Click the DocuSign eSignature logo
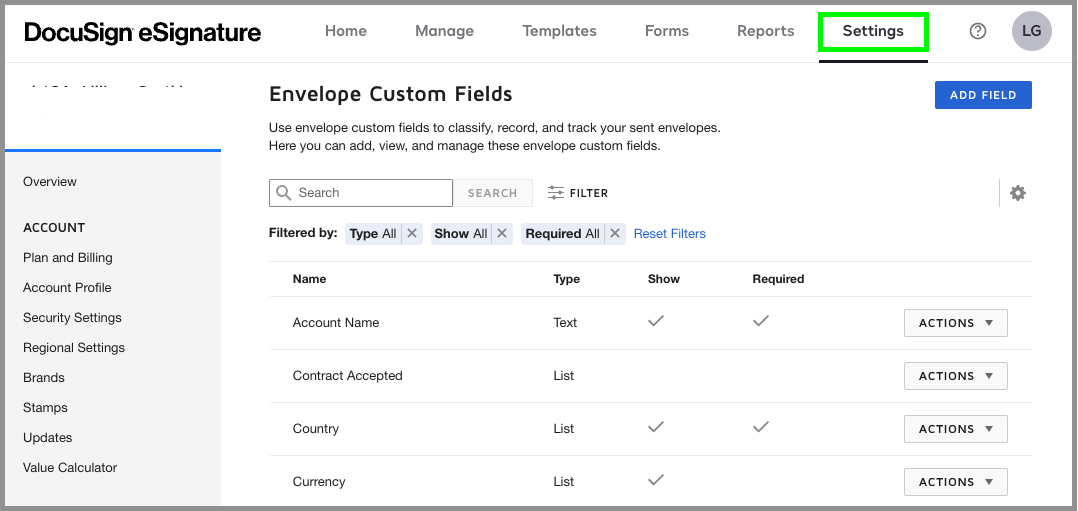Image resolution: width=1078 pixels, height=511 pixels. (142, 32)
